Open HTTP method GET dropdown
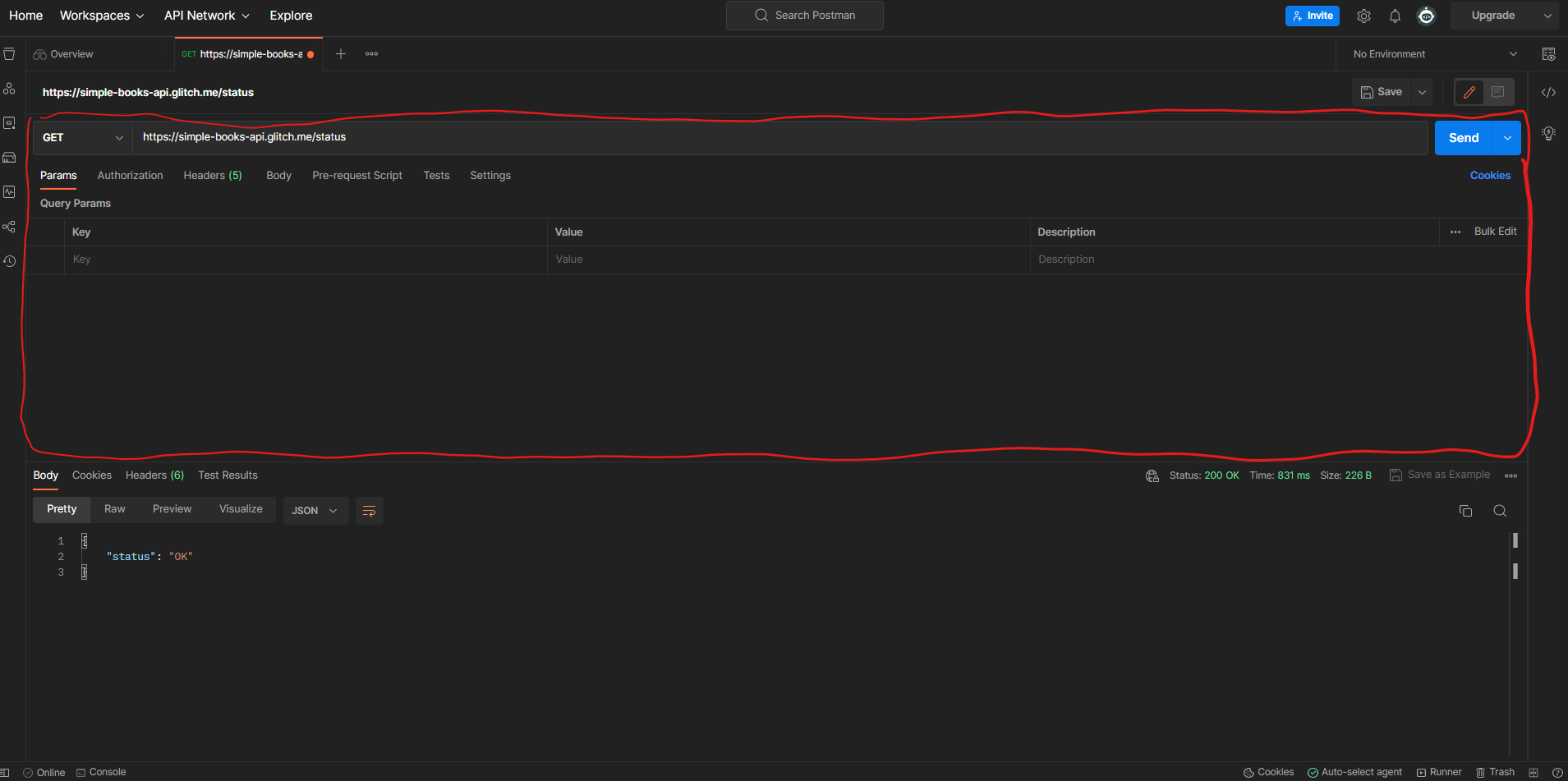This screenshot has width=1568, height=781. [x=82, y=138]
